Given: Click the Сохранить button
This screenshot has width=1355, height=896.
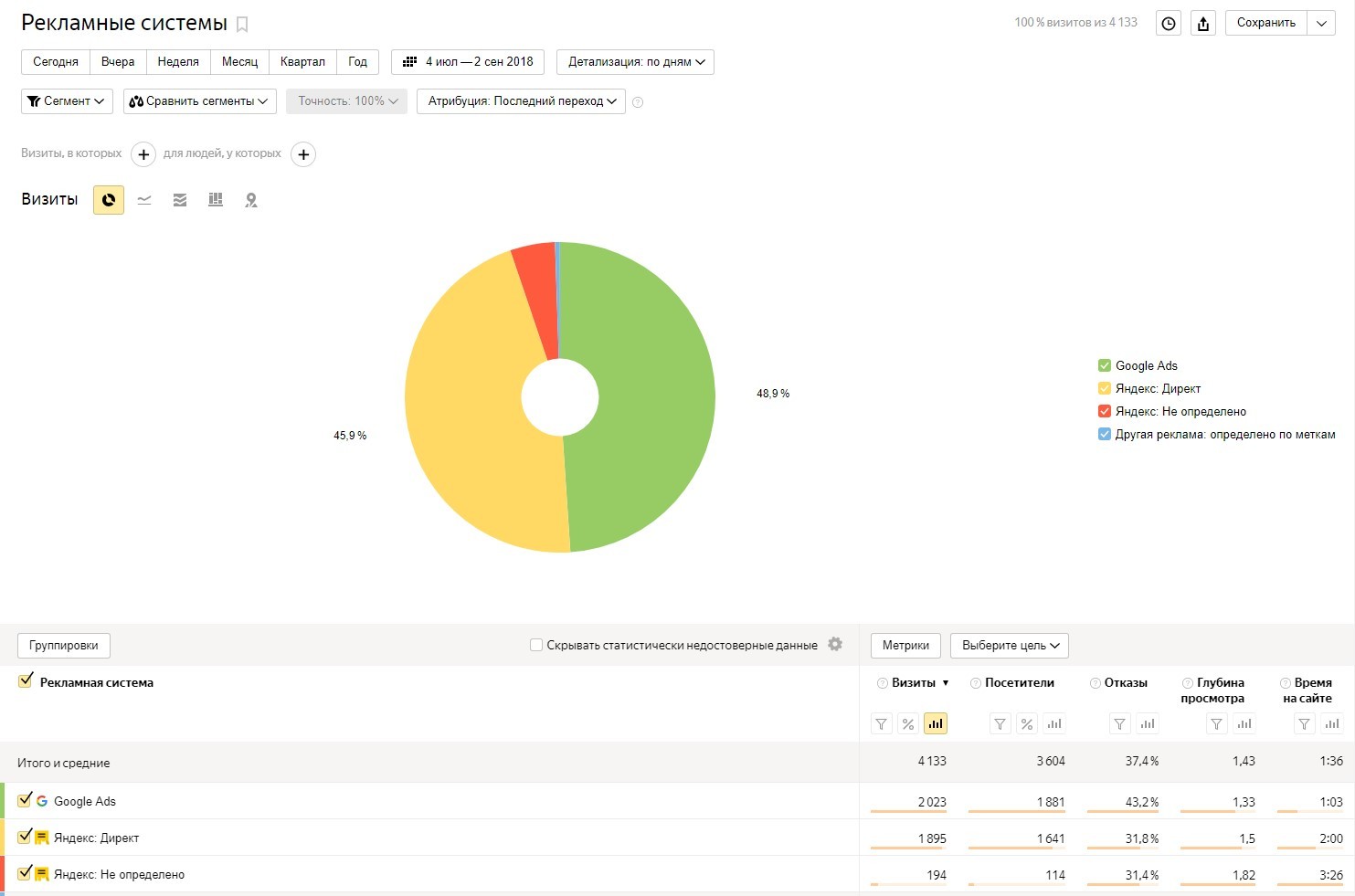Looking at the screenshot, I should pyautogui.click(x=1266, y=24).
